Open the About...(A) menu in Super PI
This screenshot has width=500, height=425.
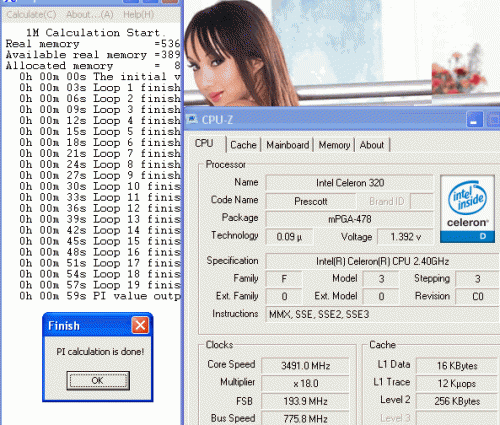[90, 15]
